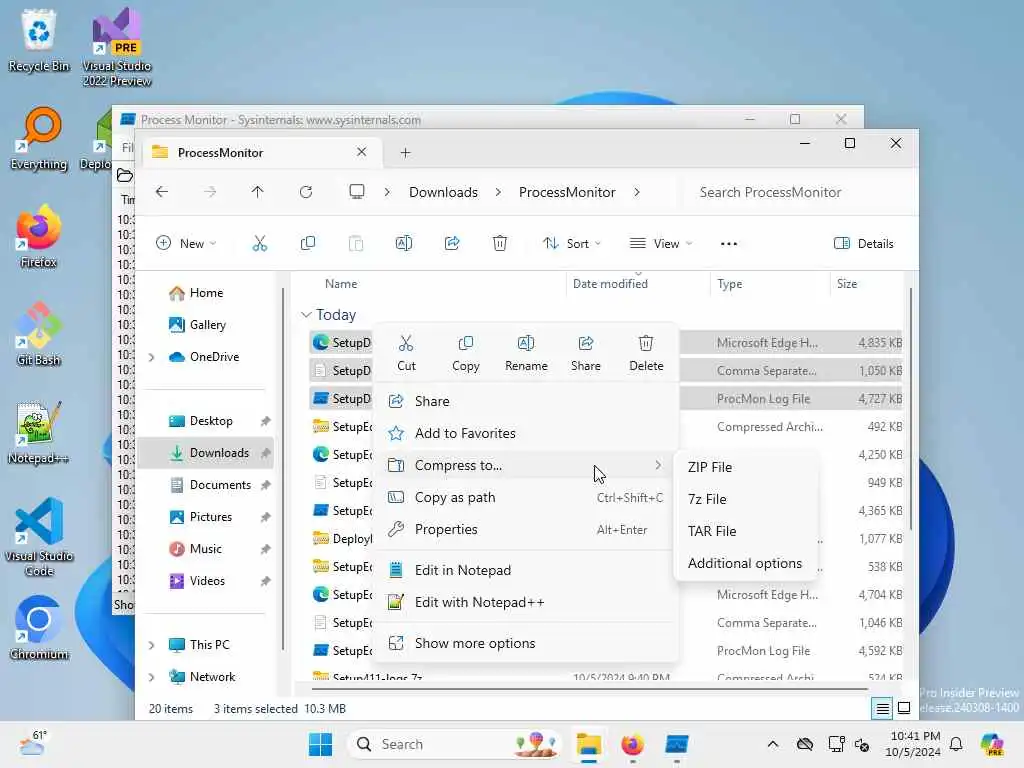Screen dimensions: 1024x768
Task: Expand chevron after ProcessMonitor breadcrumb
Action: tap(637, 192)
